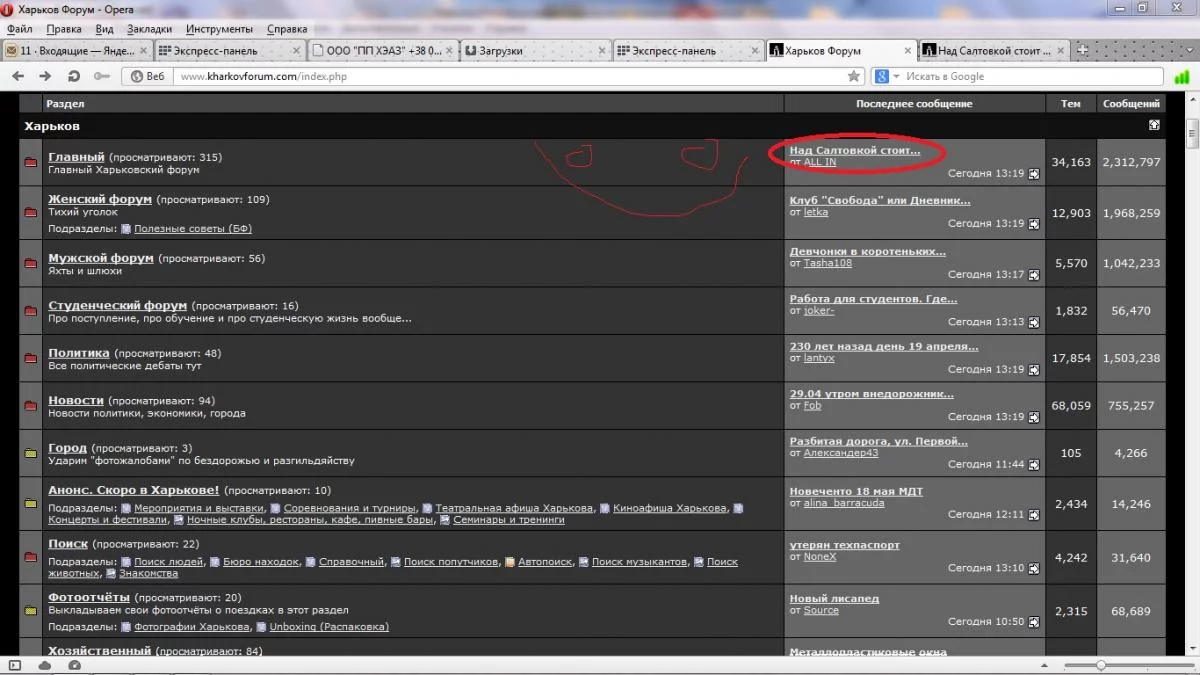This screenshot has width=1200, height=675.
Task: Click the zoom slider in status bar
Action: click(x=1101, y=665)
